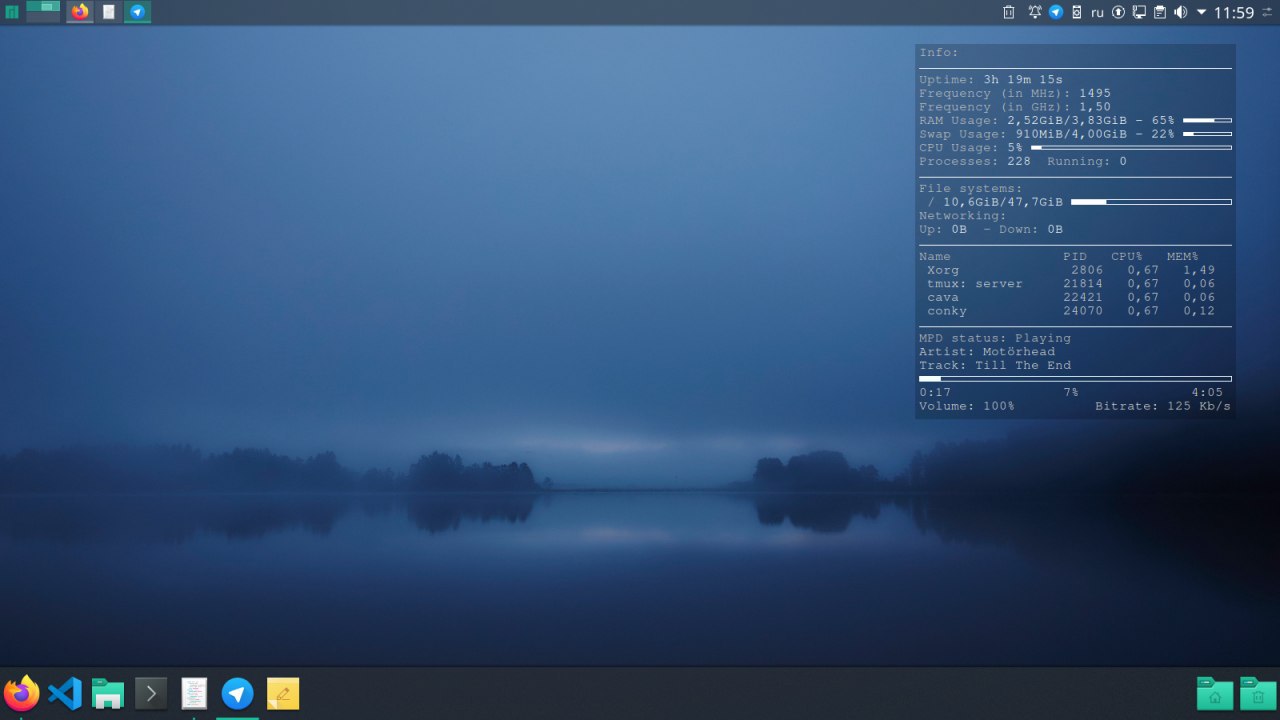Image resolution: width=1280 pixels, height=720 pixels.
Task: Click the "Up: 0B - Down: 0B" line
Action: pos(991,229)
